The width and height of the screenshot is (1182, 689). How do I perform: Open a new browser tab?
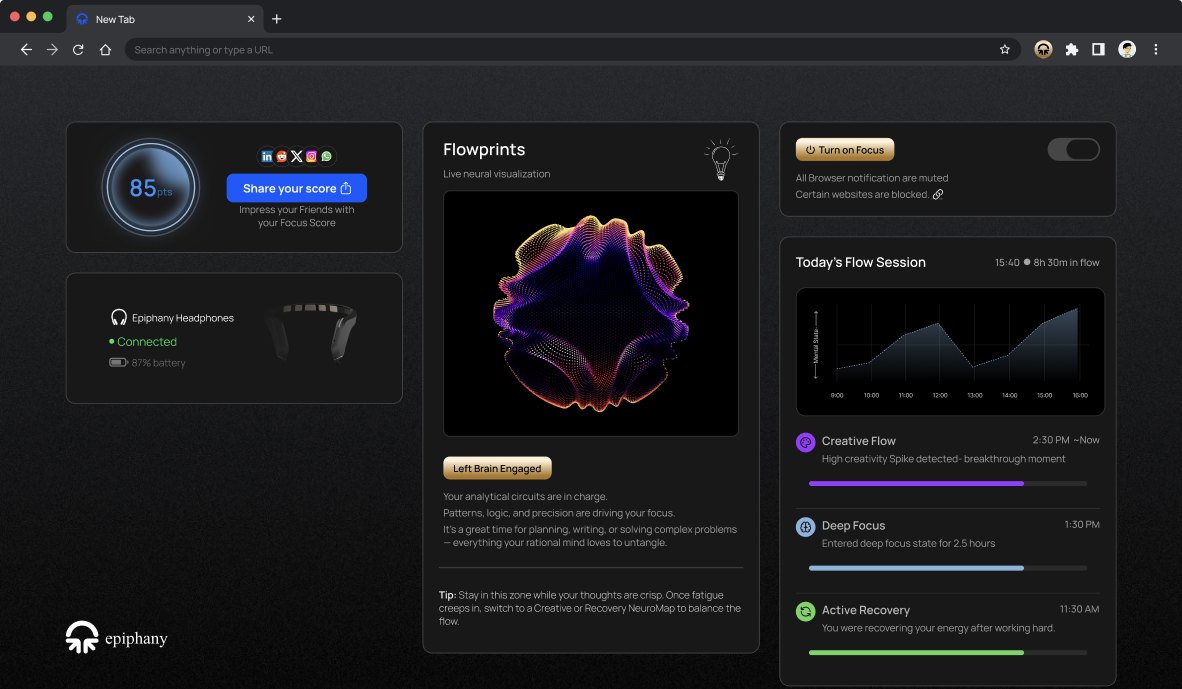click(277, 19)
